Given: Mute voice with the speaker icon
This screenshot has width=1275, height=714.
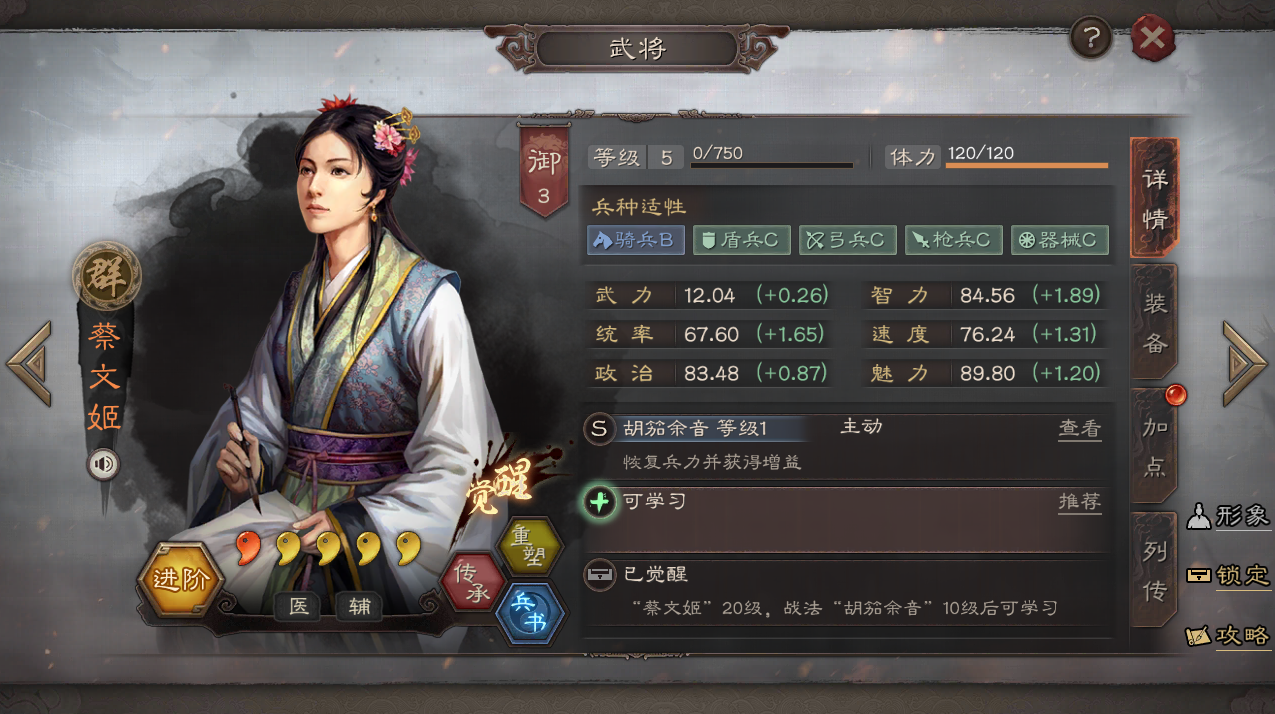Looking at the screenshot, I should pos(103,464).
